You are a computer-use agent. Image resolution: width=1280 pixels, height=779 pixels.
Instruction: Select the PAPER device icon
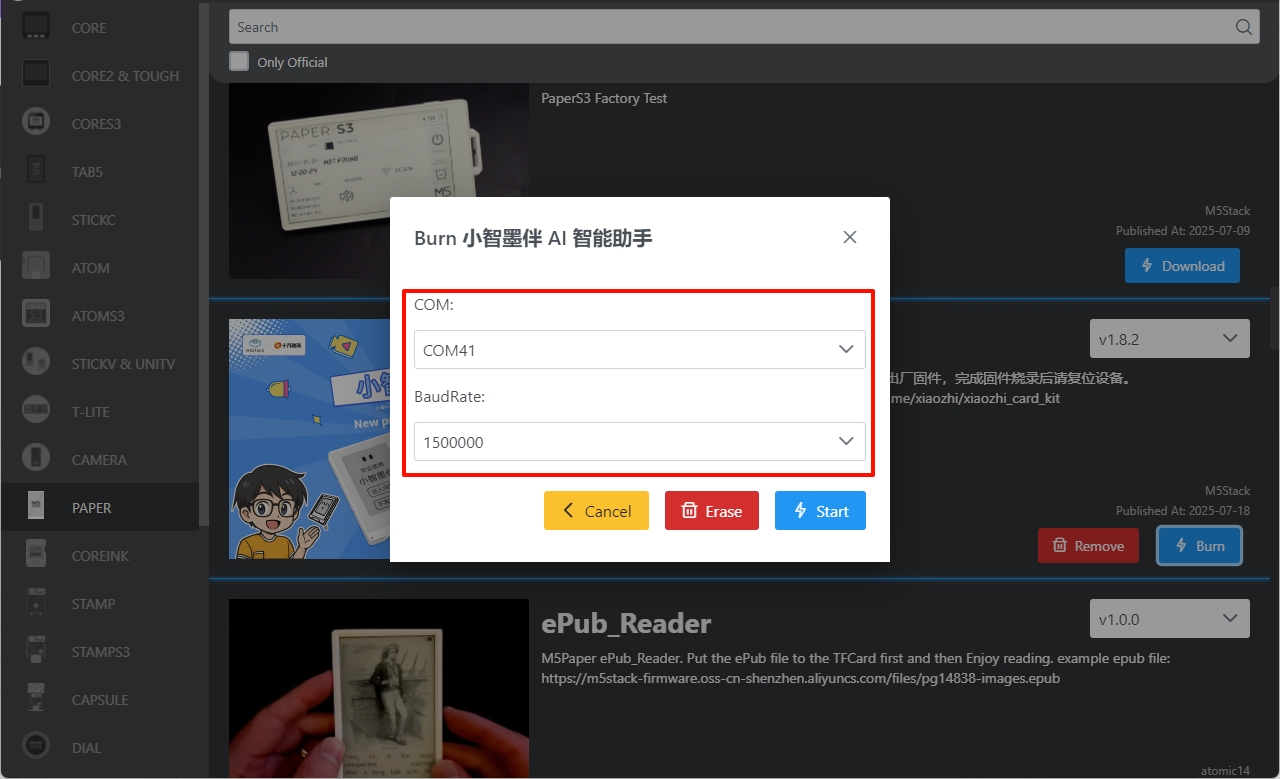click(x=36, y=507)
